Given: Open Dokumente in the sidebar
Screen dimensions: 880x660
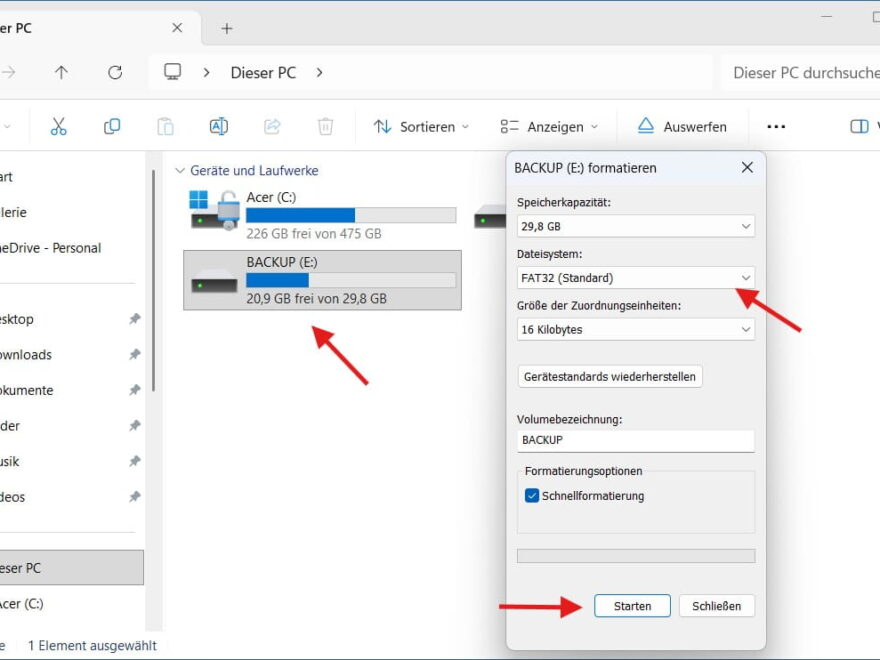Looking at the screenshot, I should coord(26,390).
